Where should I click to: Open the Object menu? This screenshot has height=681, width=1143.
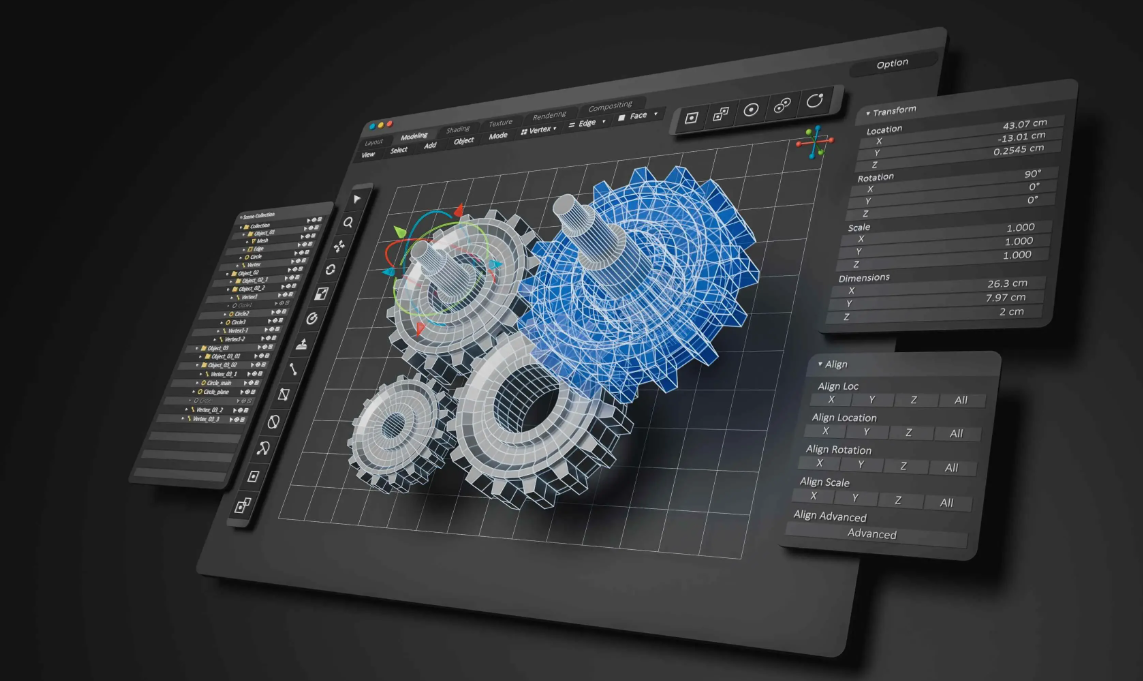464,141
